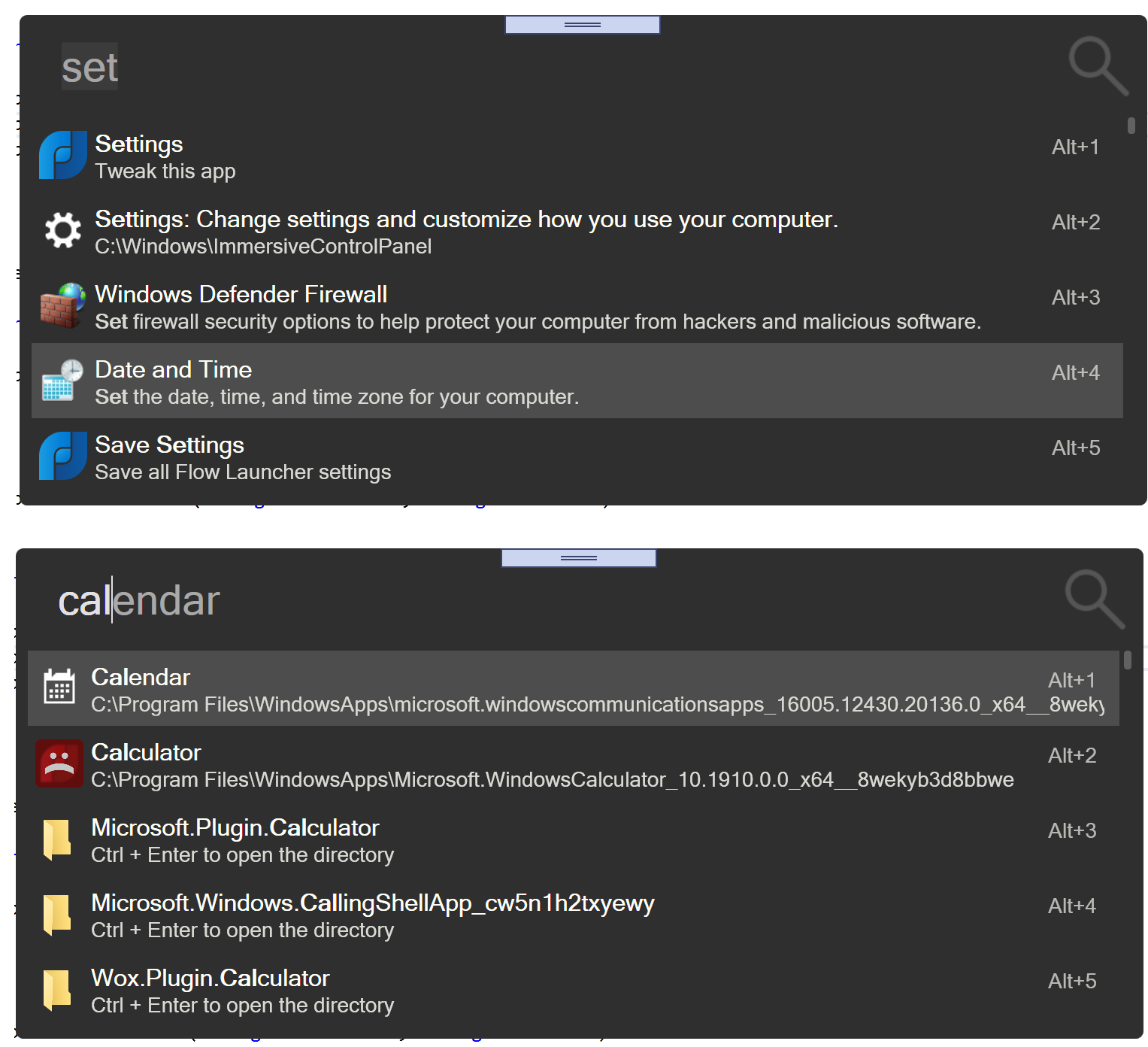The image size is (1148, 1047).
Task: Open 'Settings Tweak this app' result
Action: coord(577,156)
